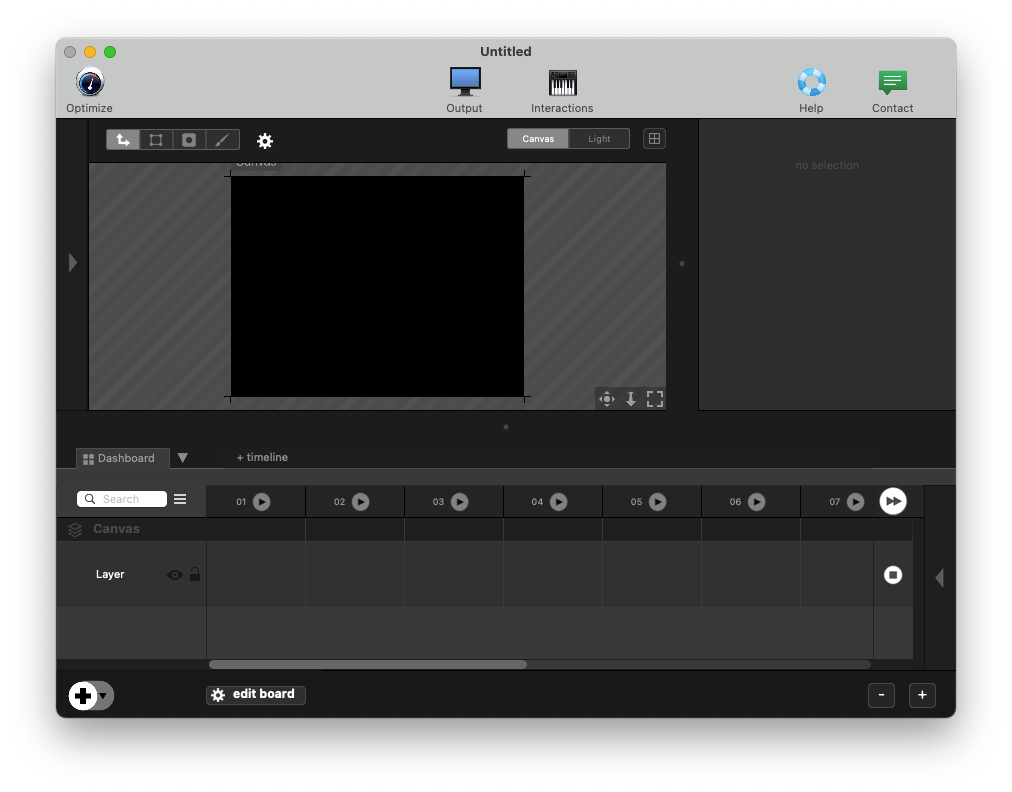Zoom in with the plus button
Image resolution: width=1012 pixels, height=792 pixels.
pos(922,695)
